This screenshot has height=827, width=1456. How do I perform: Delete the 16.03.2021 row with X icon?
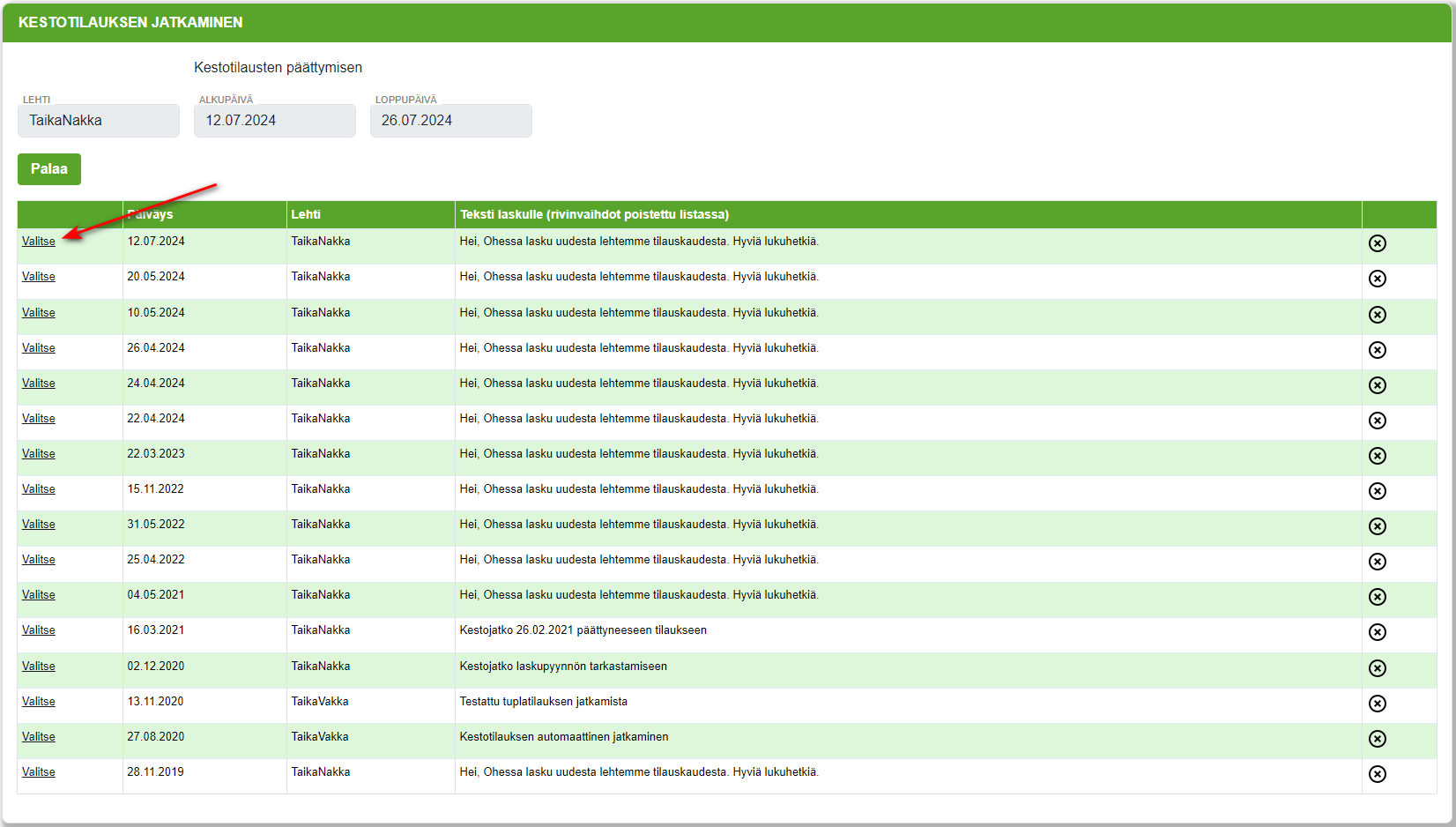[x=1377, y=632]
